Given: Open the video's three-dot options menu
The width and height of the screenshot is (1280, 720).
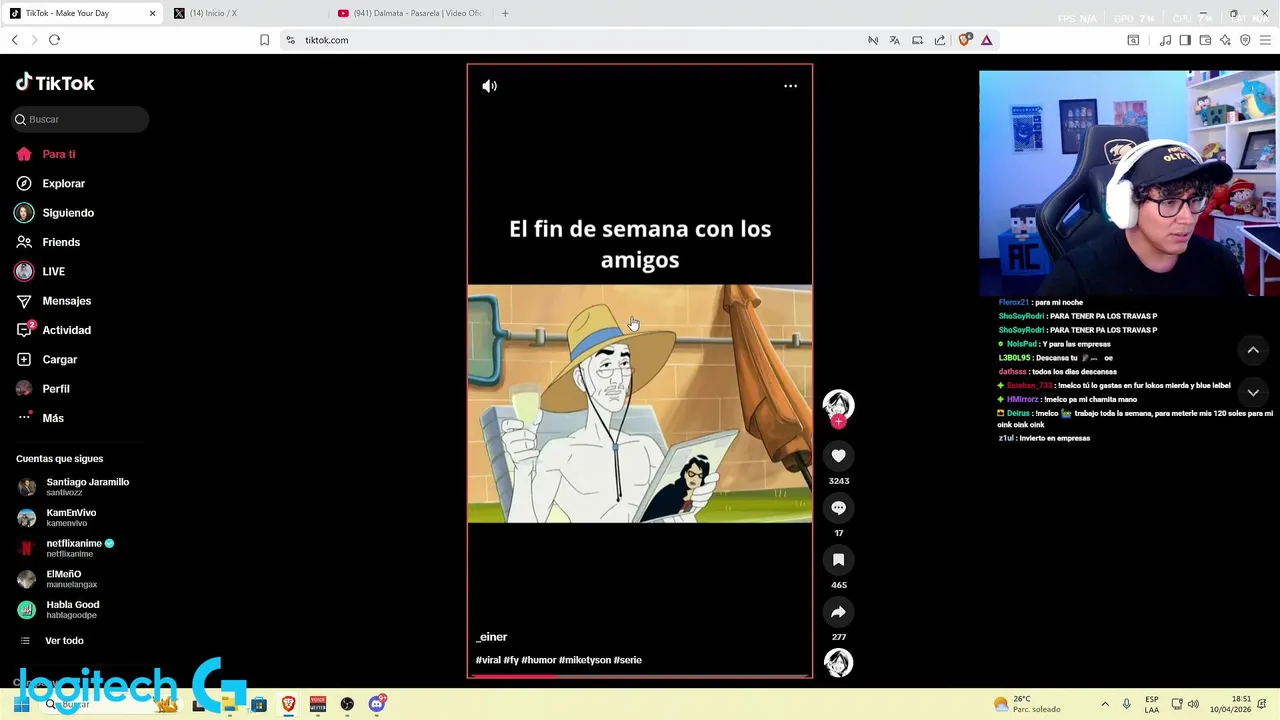Looking at the screenshot, I should coord(790,86).
